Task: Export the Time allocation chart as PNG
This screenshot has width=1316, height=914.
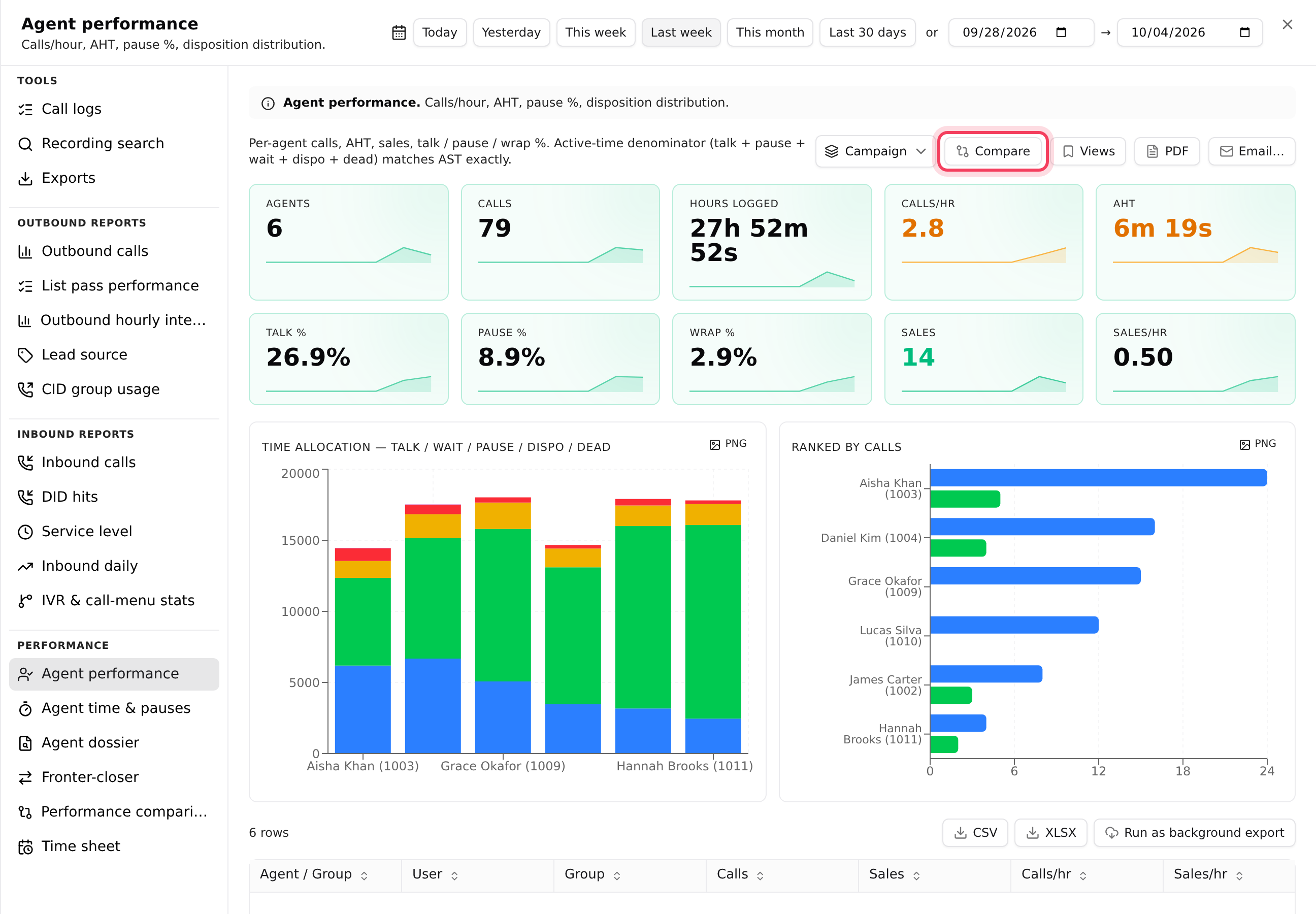Action: [728, 444]
